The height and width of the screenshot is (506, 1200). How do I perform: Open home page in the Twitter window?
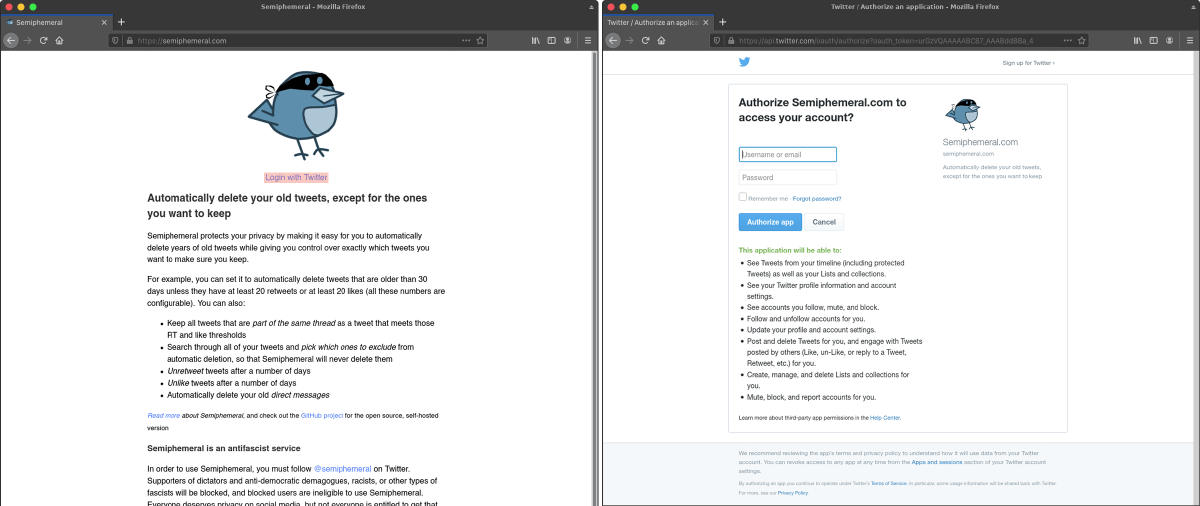click(x=661, y=40)
